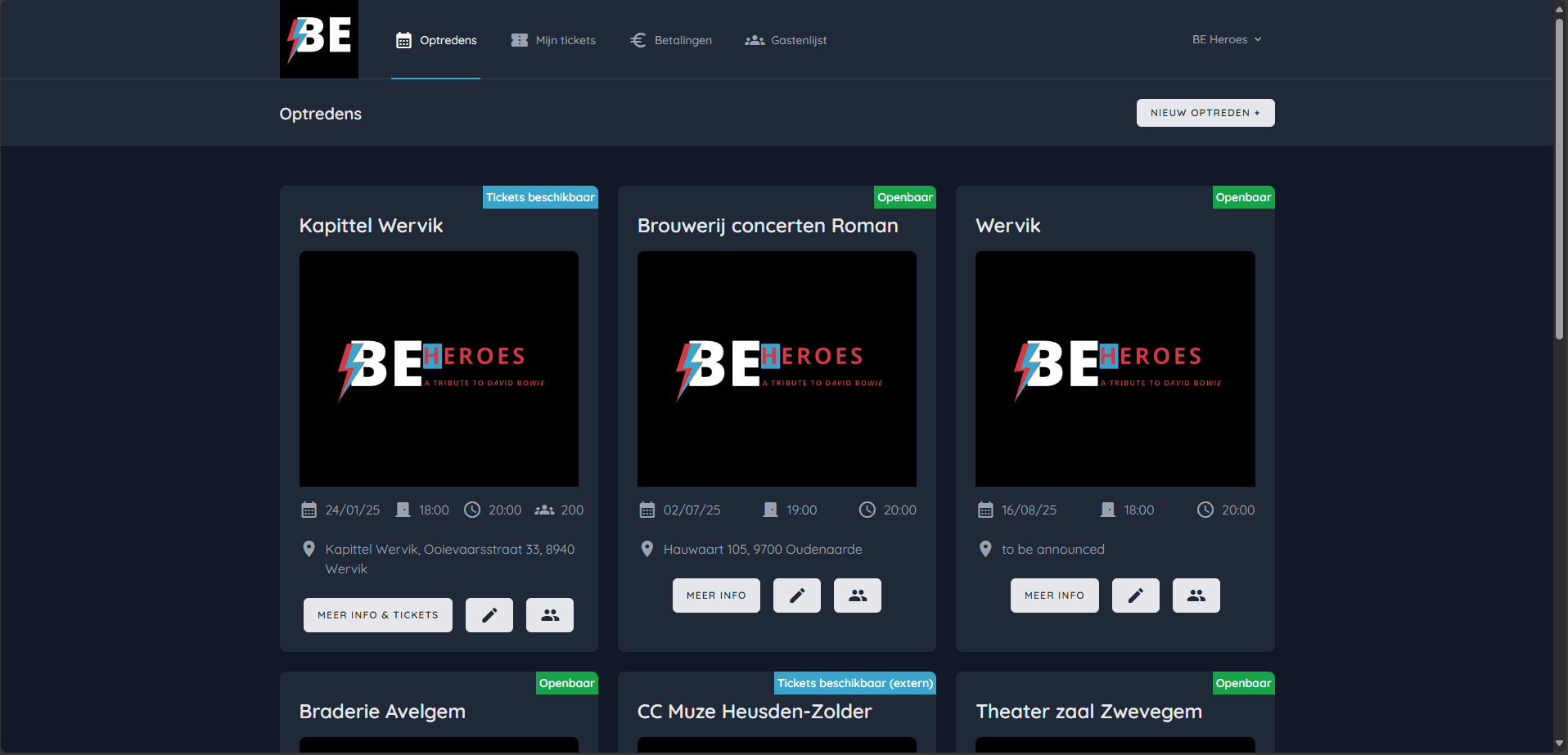Viewport: 1568px width, 755px height.
Task: Click the calendar icon showing 24/01/25
Action: [x=309, y=509]
